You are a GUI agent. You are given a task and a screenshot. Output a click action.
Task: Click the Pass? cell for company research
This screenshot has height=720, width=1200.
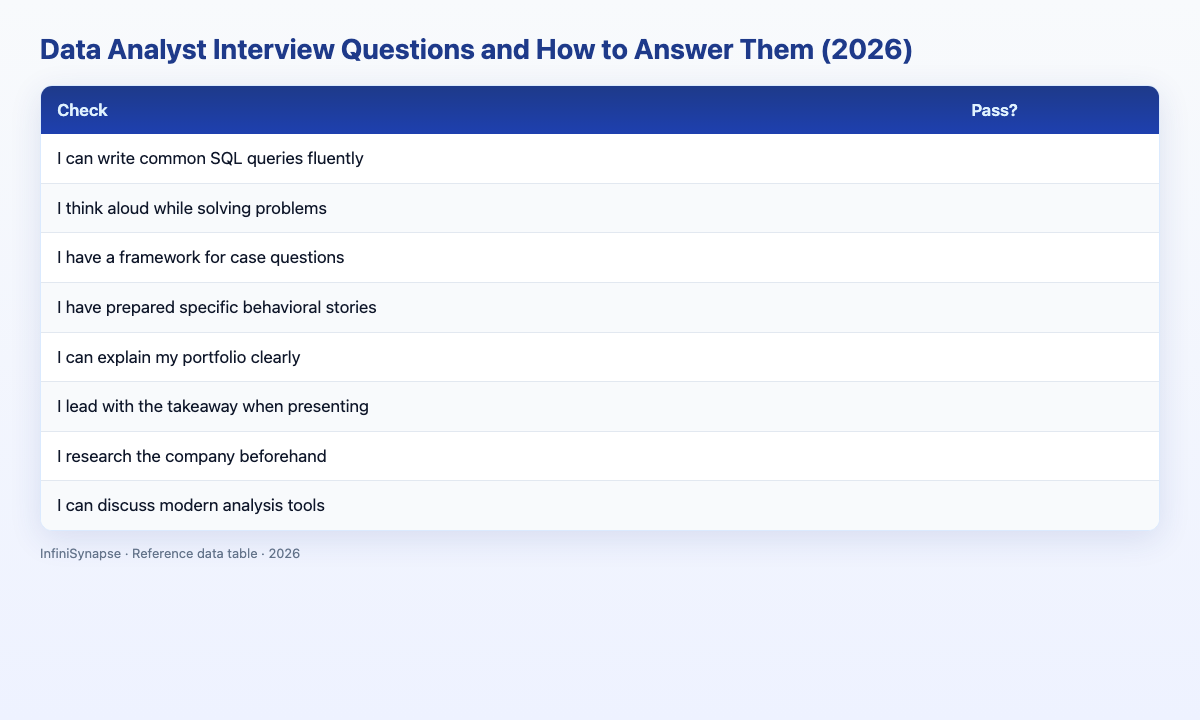(1057, 456)
